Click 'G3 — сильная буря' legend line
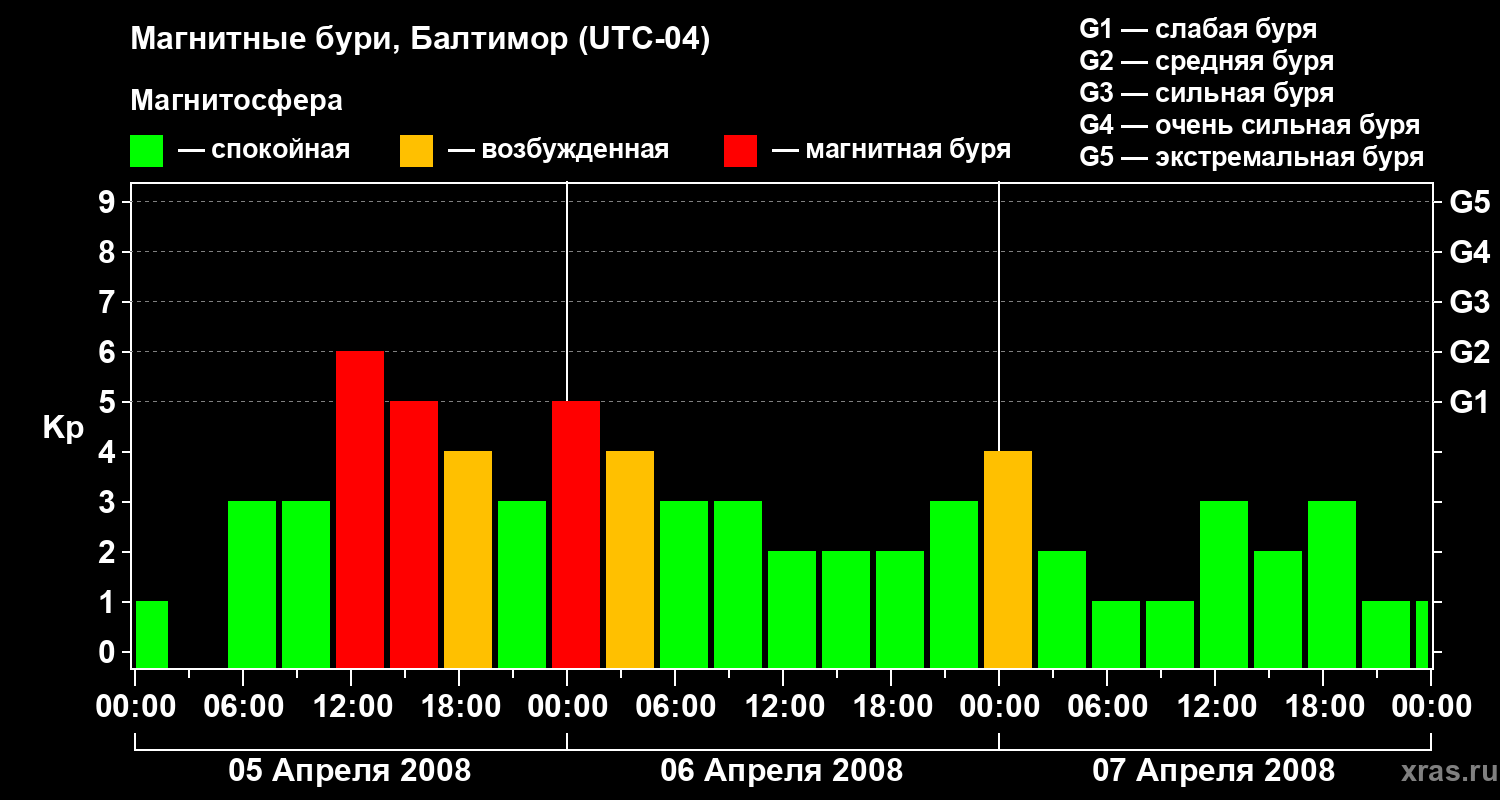The height and width of the screenshot is (800, 1500). coord(1207,93)
